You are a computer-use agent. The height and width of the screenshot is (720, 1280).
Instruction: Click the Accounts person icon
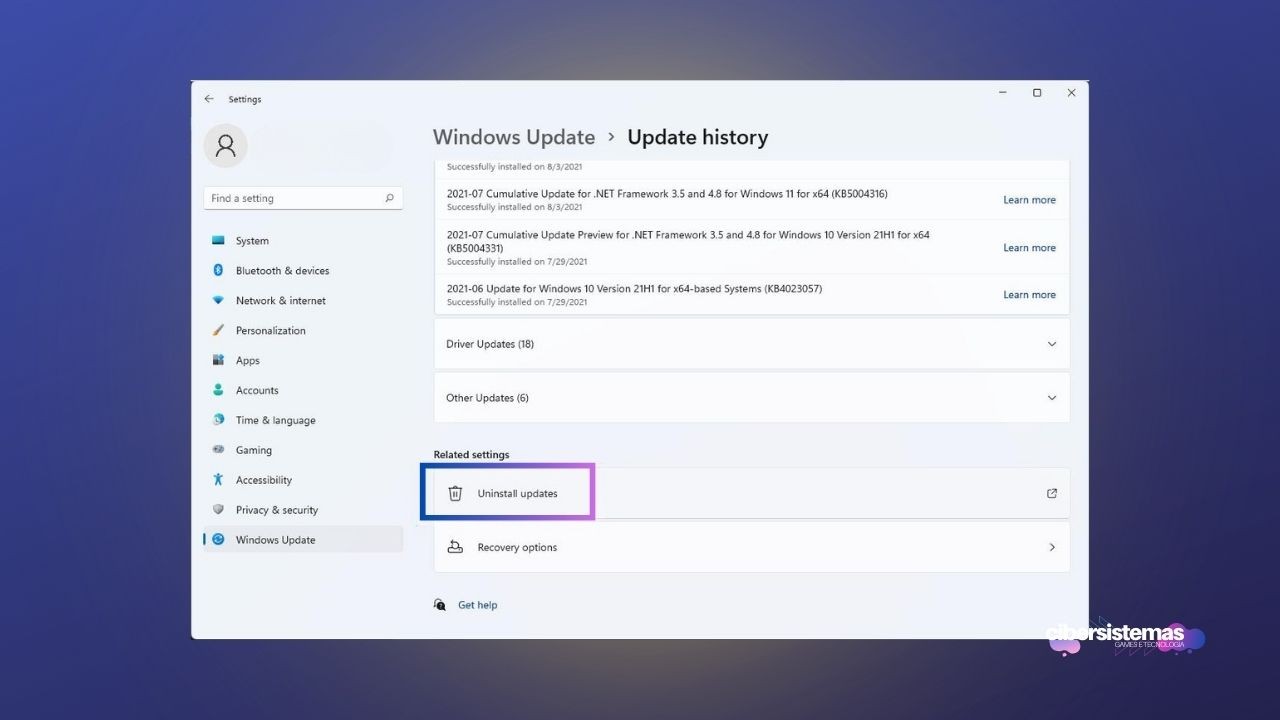(218, 390)
